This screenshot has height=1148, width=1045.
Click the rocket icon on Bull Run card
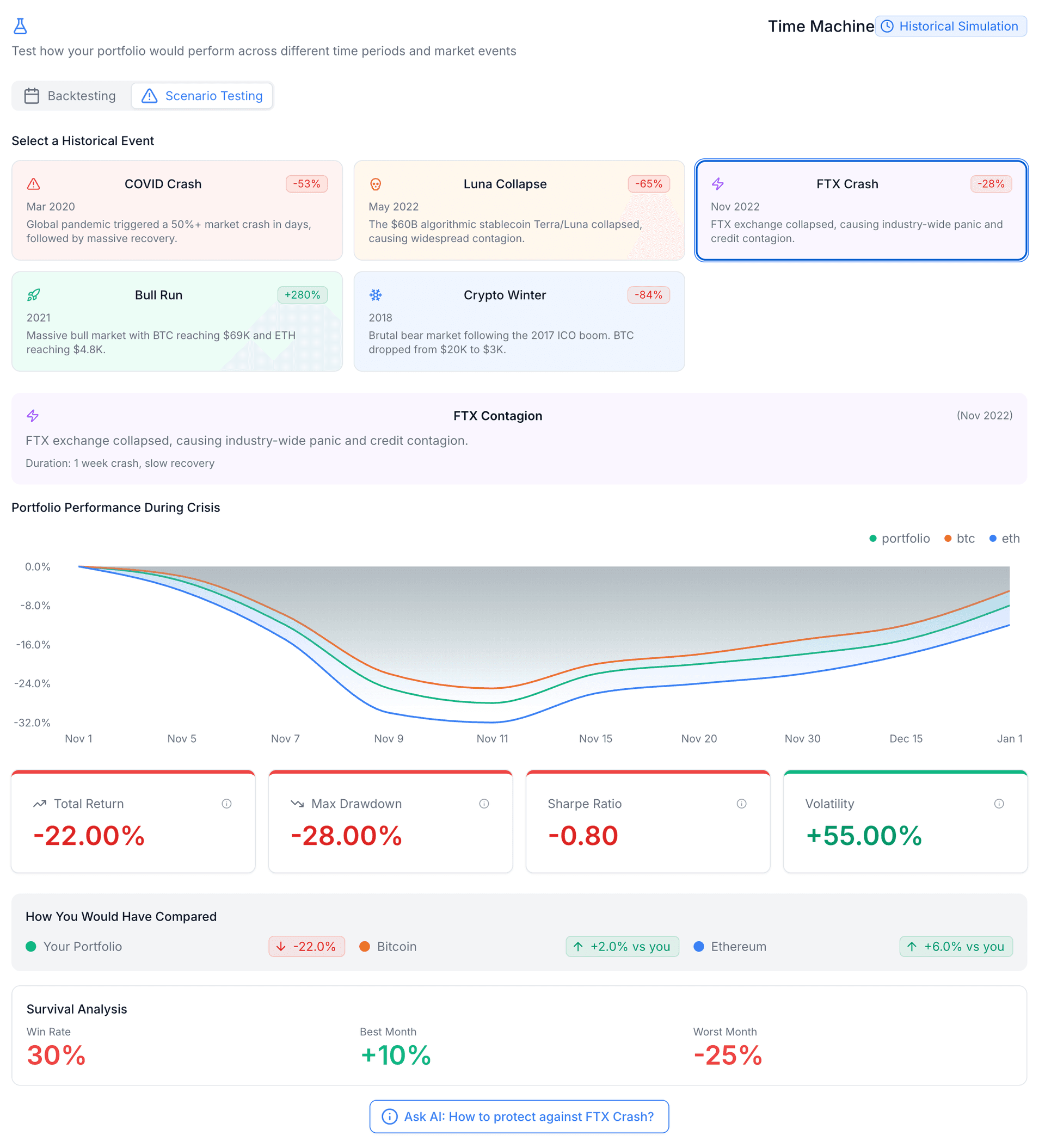coord(34,295)
